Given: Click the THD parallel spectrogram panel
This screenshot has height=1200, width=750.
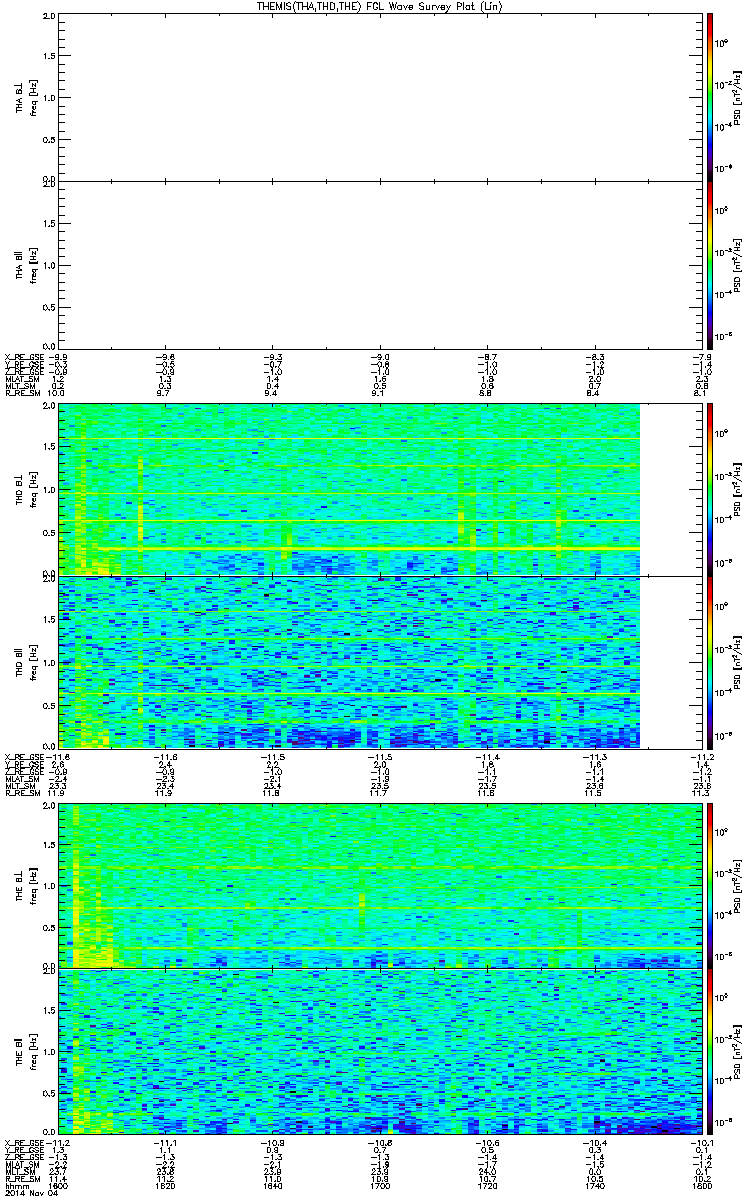Looking at the screenshot, I should (378, 662).
